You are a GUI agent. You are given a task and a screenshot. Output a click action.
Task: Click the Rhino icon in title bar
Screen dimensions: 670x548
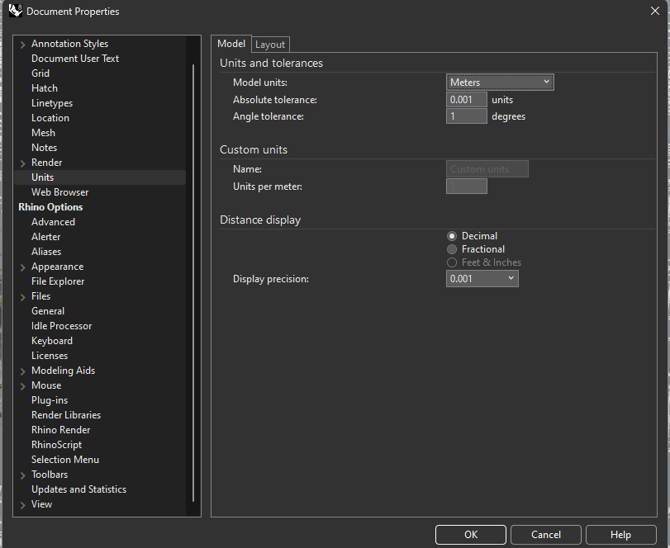click(15, 11)
